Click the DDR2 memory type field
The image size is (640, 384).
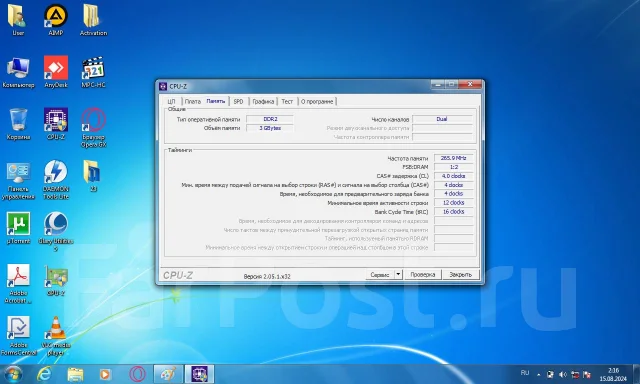tap(270, 119)
